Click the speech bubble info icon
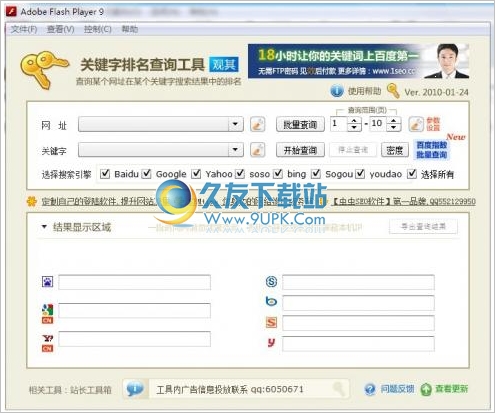Screen dimensions: 495x413 coord(135,389)
